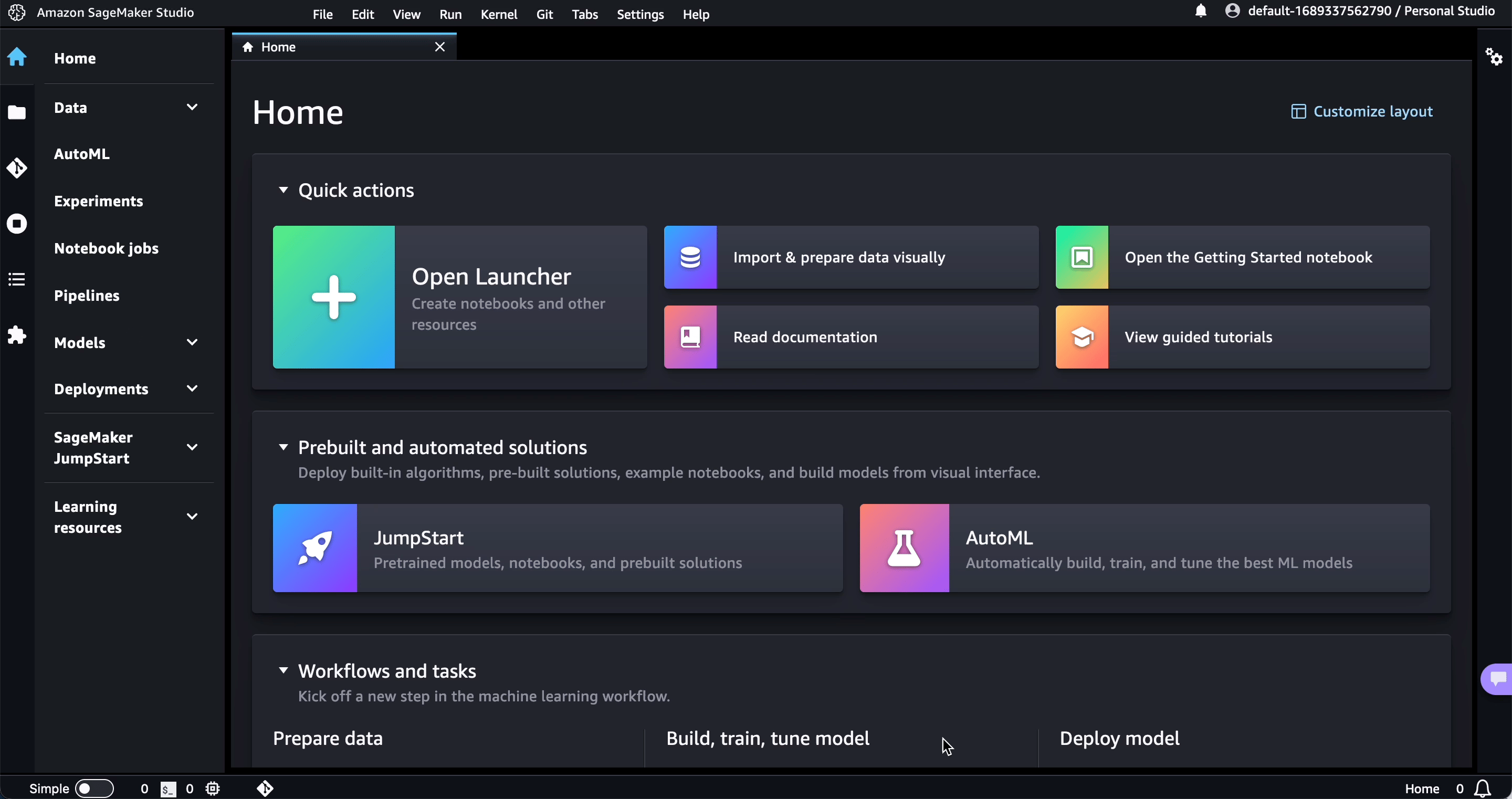Expand SageMaker JumpStart sidebar section
Viewport: 1512px width, 799px height.
click(x=191, y=447)
